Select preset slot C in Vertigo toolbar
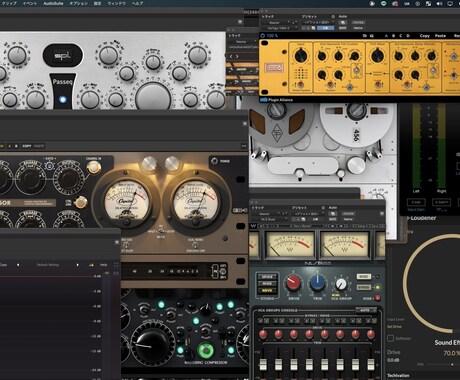 click(x=400, y=36)
